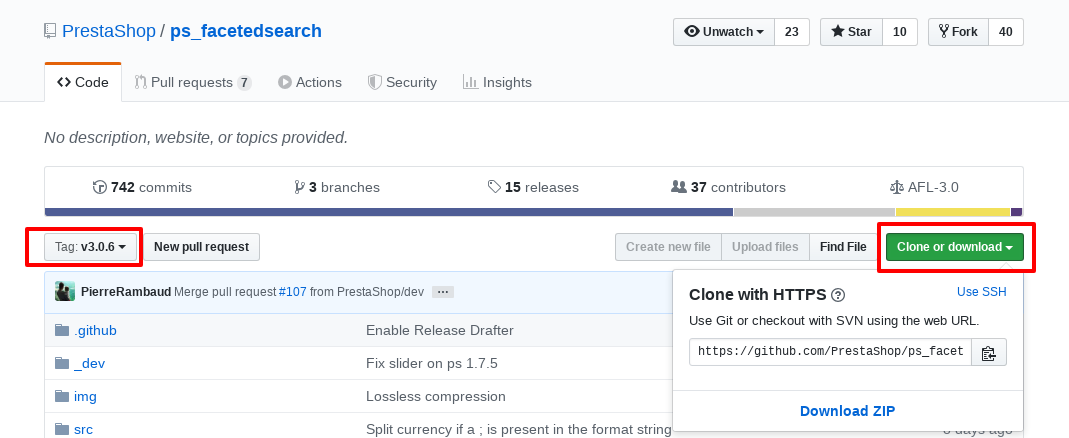Open commit 'Fix slider on ps 1.7.5'

tap(432, 363)
